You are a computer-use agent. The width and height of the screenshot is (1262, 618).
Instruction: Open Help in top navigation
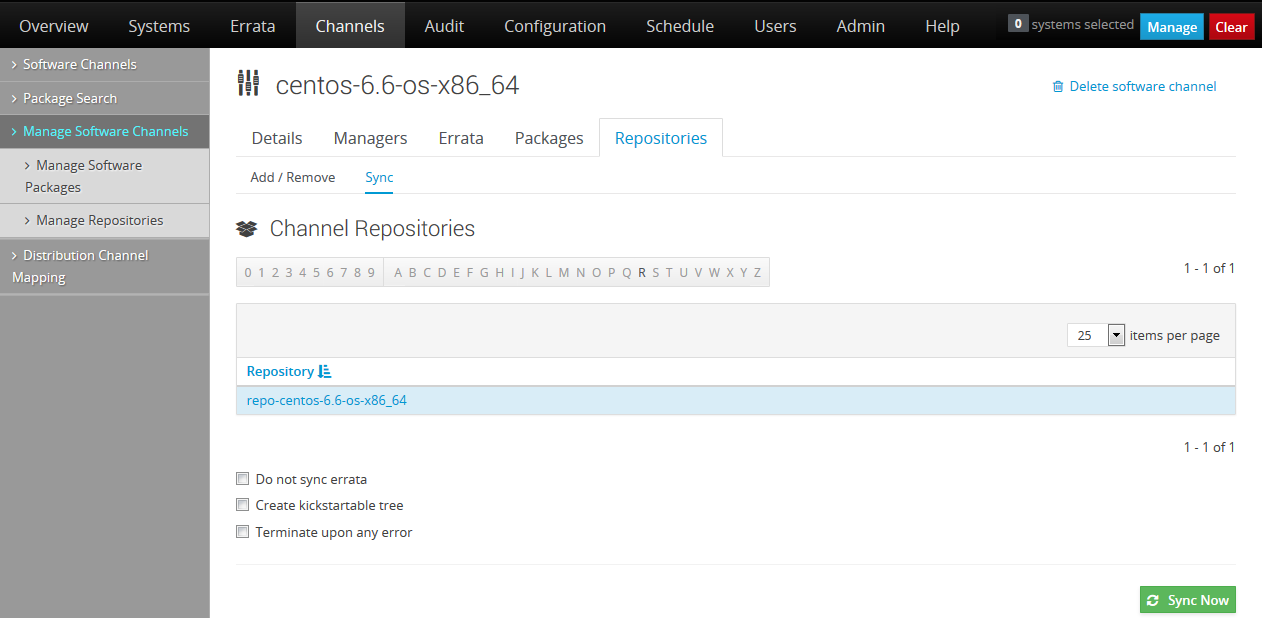(x=942, y=26)
